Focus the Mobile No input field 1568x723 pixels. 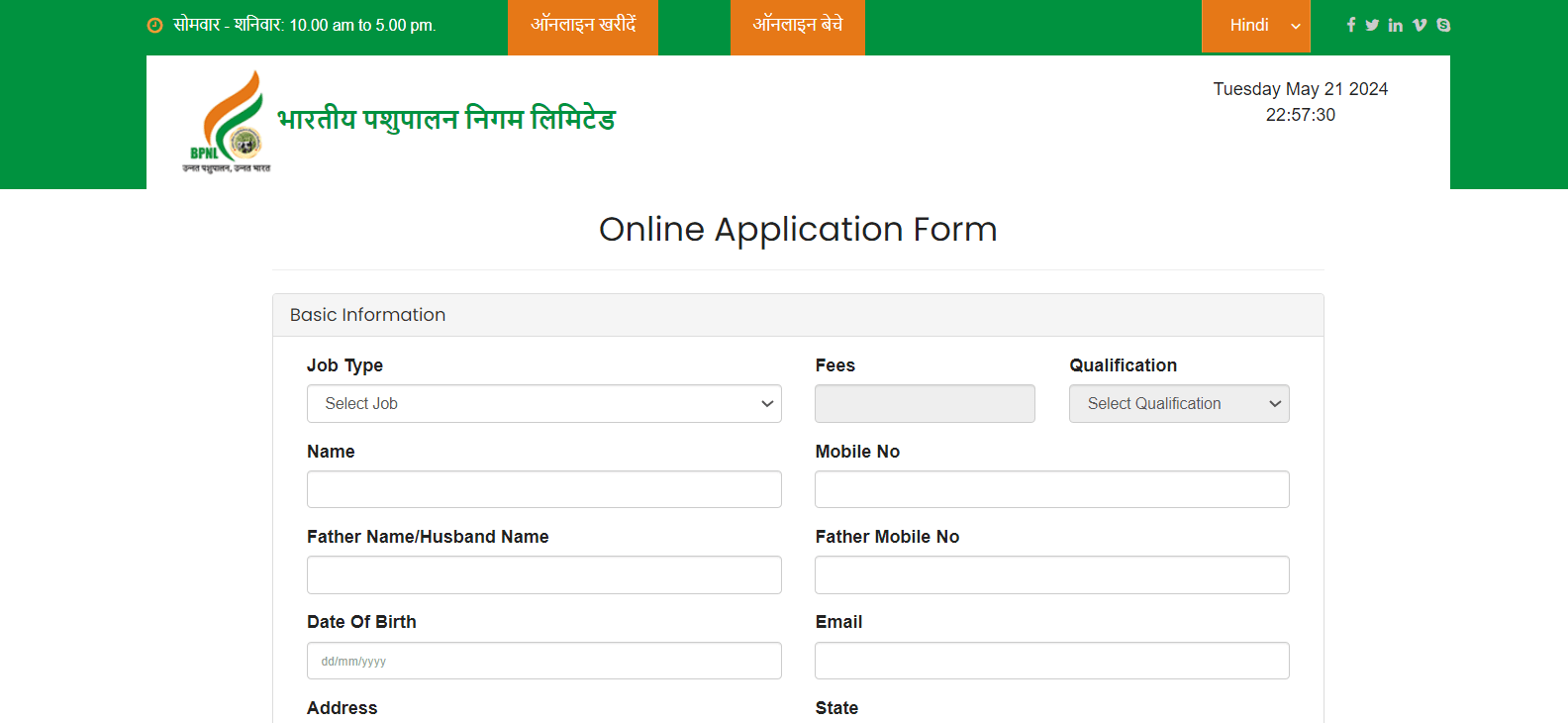point(1052,489)
